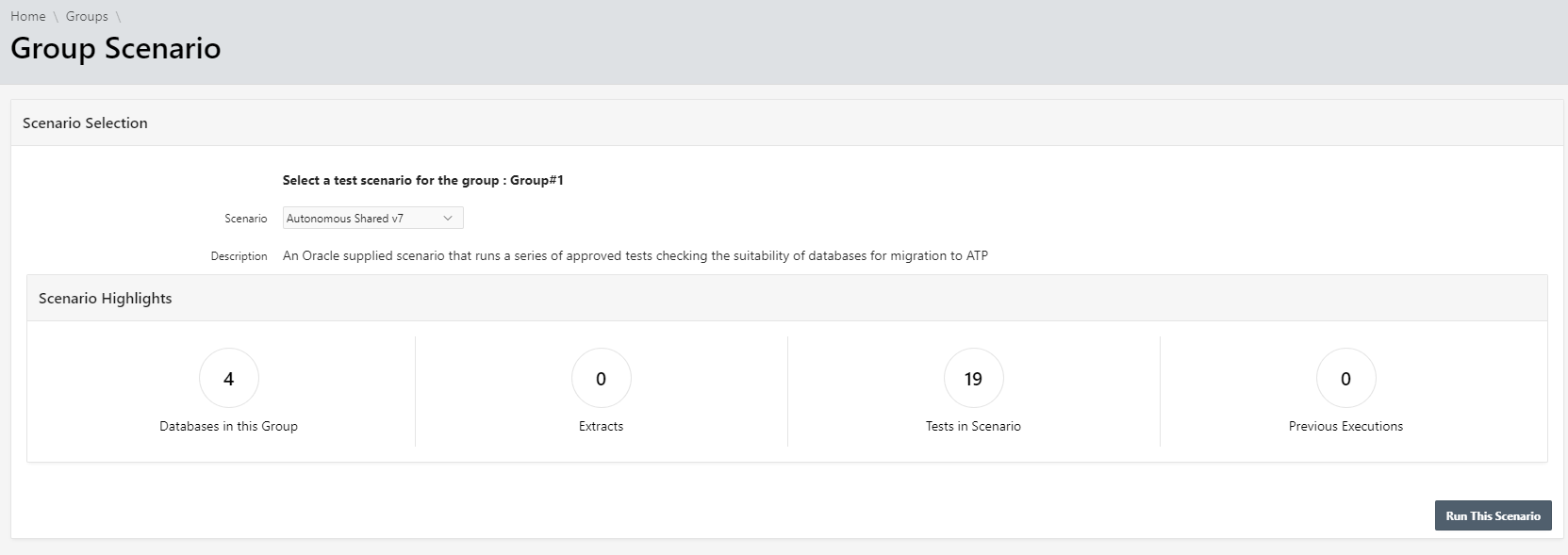Go to the Groups breadcrumb

87,16
